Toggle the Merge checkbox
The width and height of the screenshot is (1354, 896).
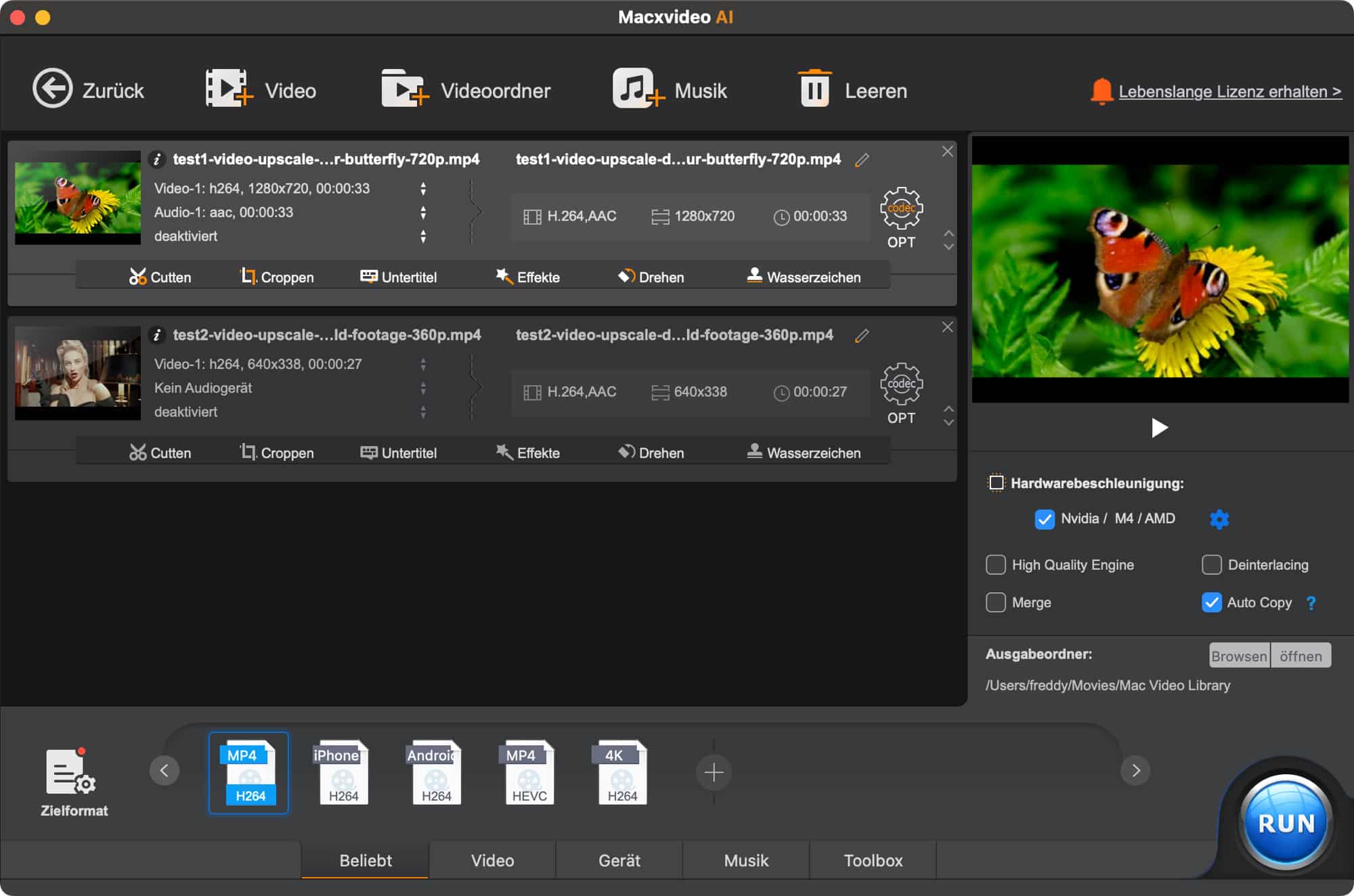click(x=995, y=602)
